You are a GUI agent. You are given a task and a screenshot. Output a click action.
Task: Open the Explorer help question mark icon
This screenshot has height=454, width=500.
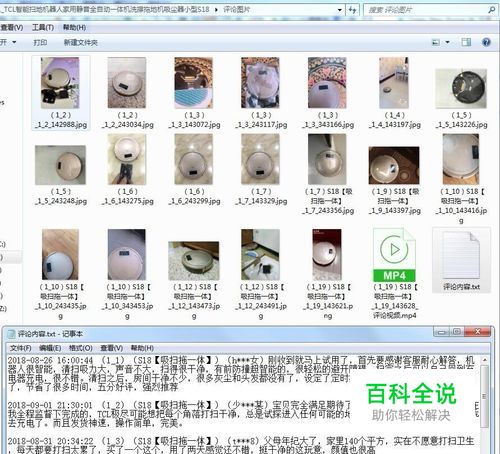click(x=486, y=42)
